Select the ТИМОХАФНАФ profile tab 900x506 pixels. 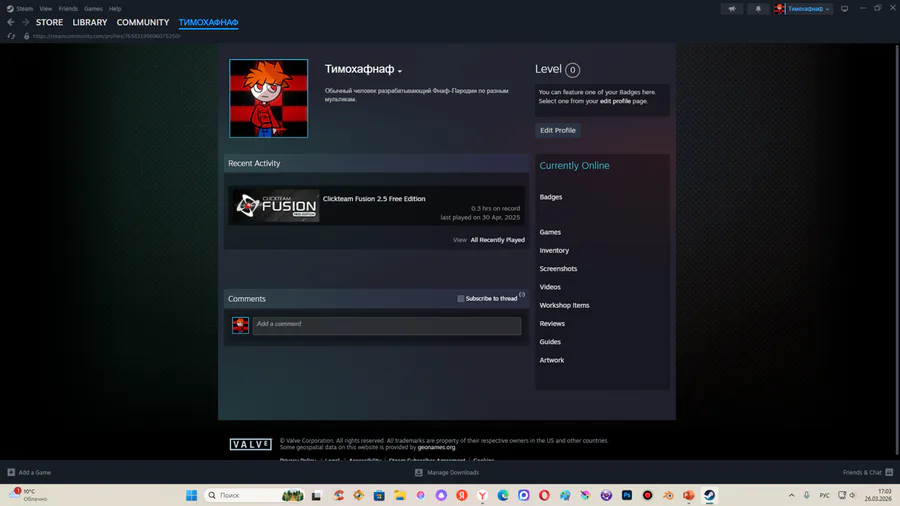(x=208, y=22)
